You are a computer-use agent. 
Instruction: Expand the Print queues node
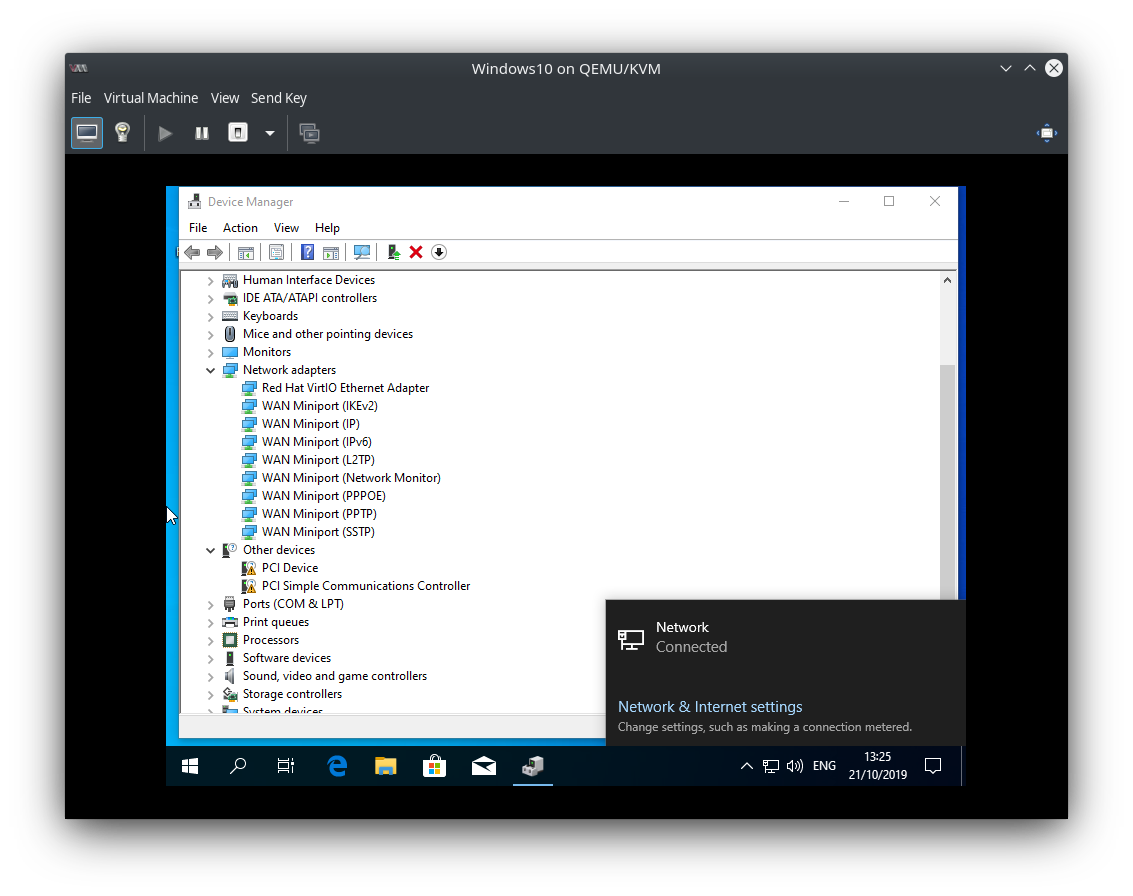(210, 623)
